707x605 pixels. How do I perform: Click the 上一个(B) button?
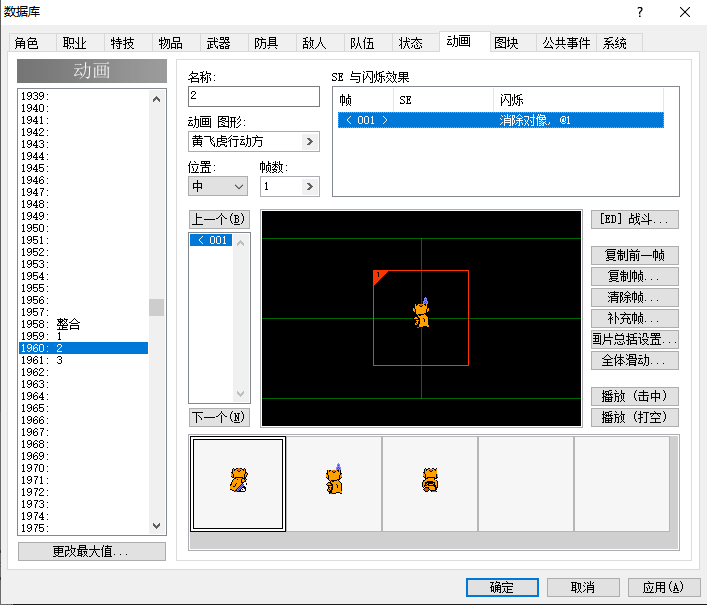219,219
